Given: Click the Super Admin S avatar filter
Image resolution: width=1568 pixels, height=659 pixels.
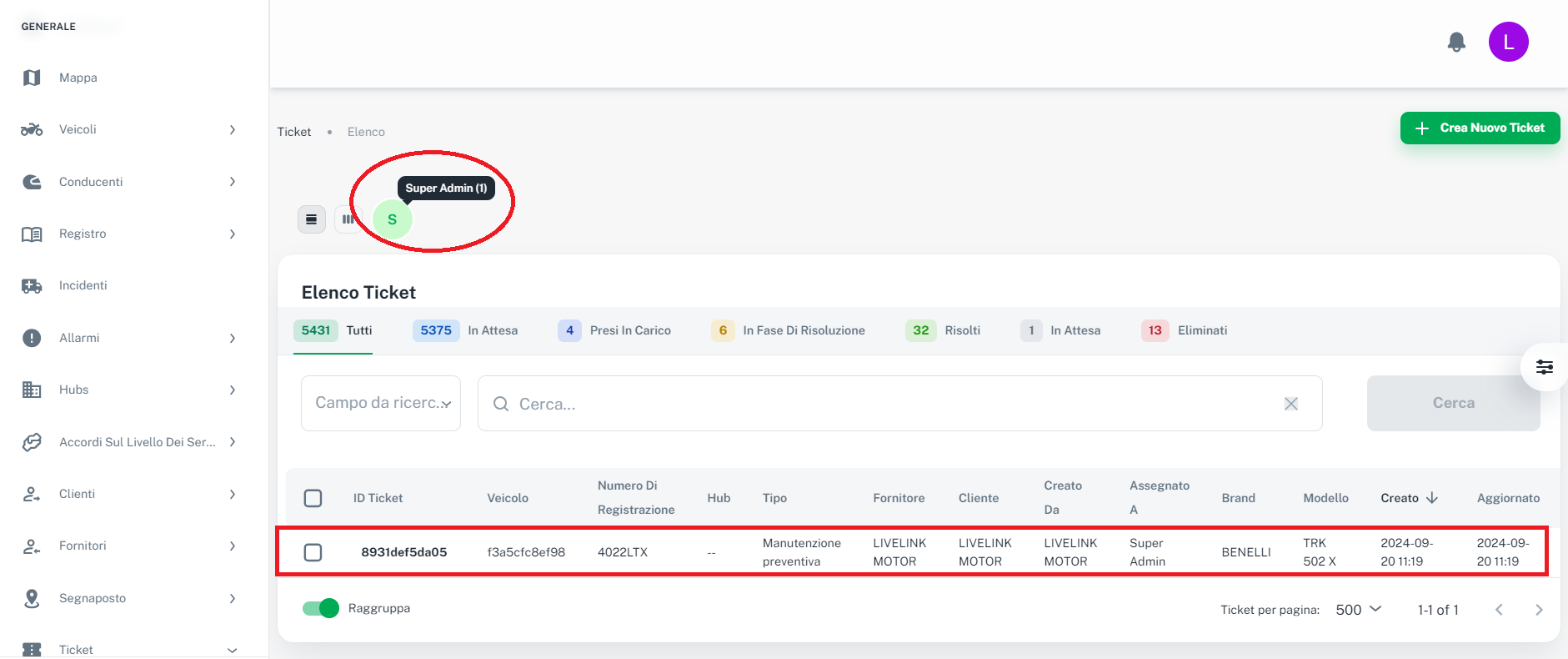Looking at the screenshot, I should pos(392,219).
